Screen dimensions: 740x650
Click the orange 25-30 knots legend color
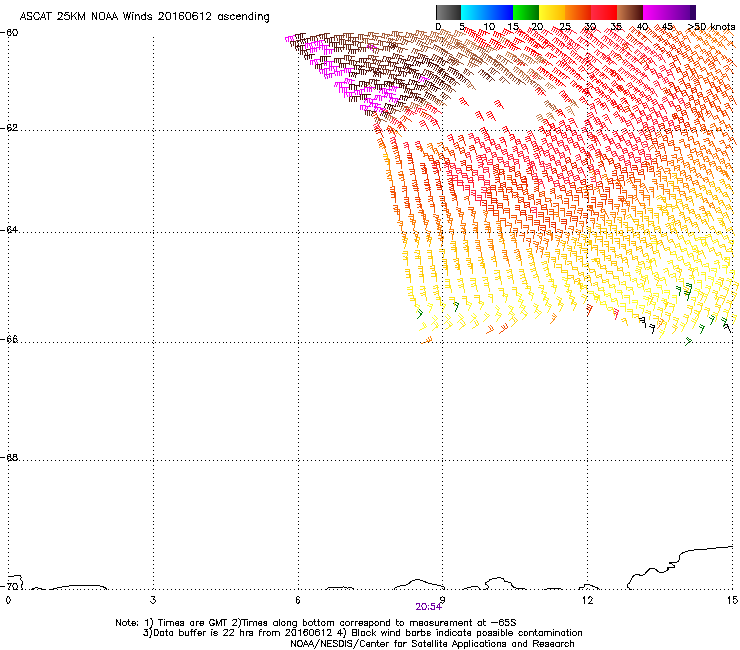coord(578,12)
